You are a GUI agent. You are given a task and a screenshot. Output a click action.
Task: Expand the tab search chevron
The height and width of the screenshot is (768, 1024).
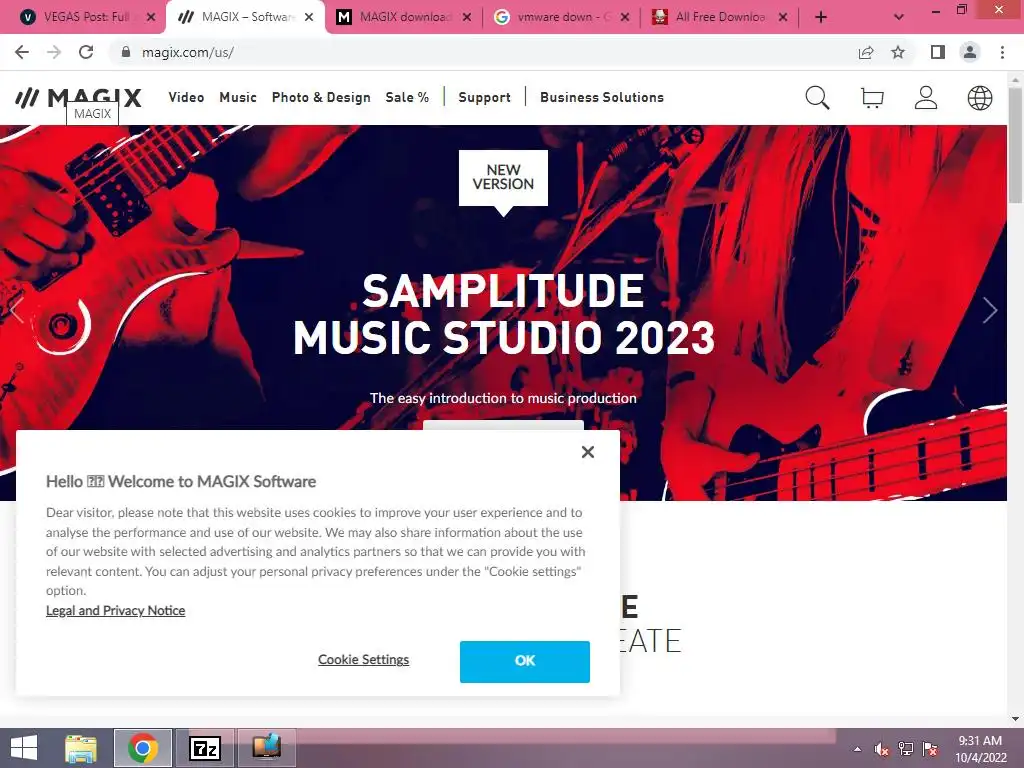899,17
